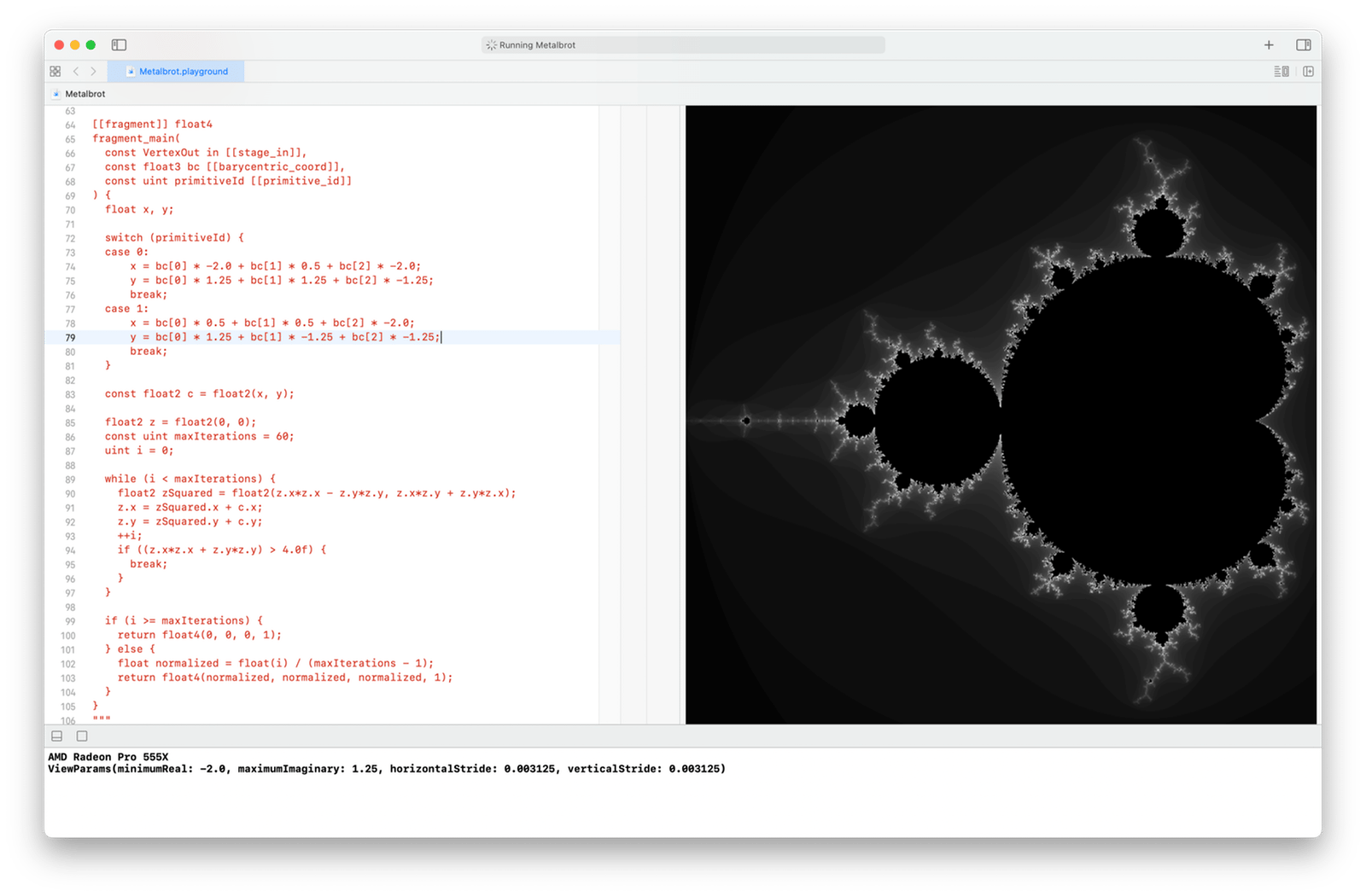Click 'uint i = 0;' code line
Viewport: 1366px width, 896px height.
(139, 451)
